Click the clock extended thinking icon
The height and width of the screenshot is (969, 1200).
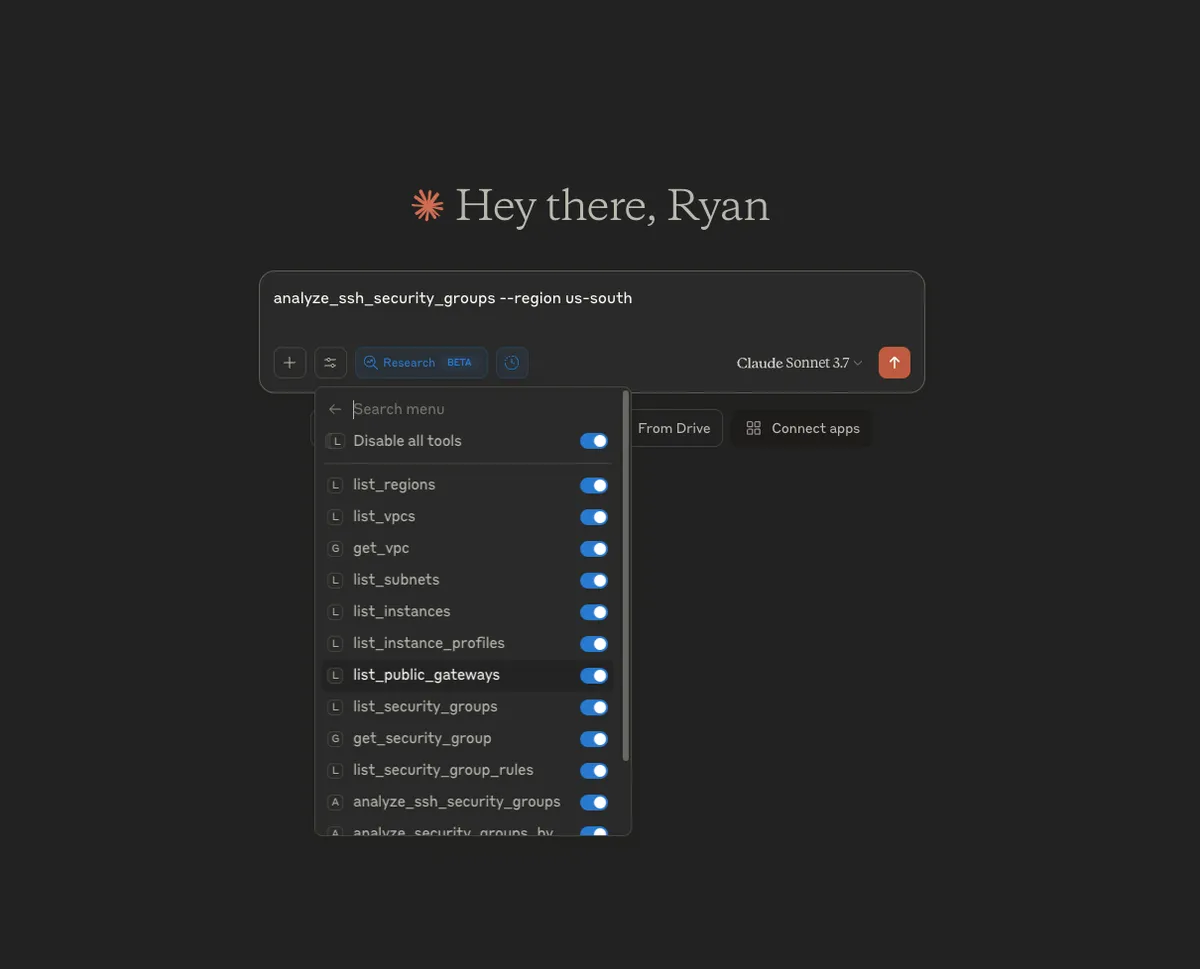(x=512, y=362)
